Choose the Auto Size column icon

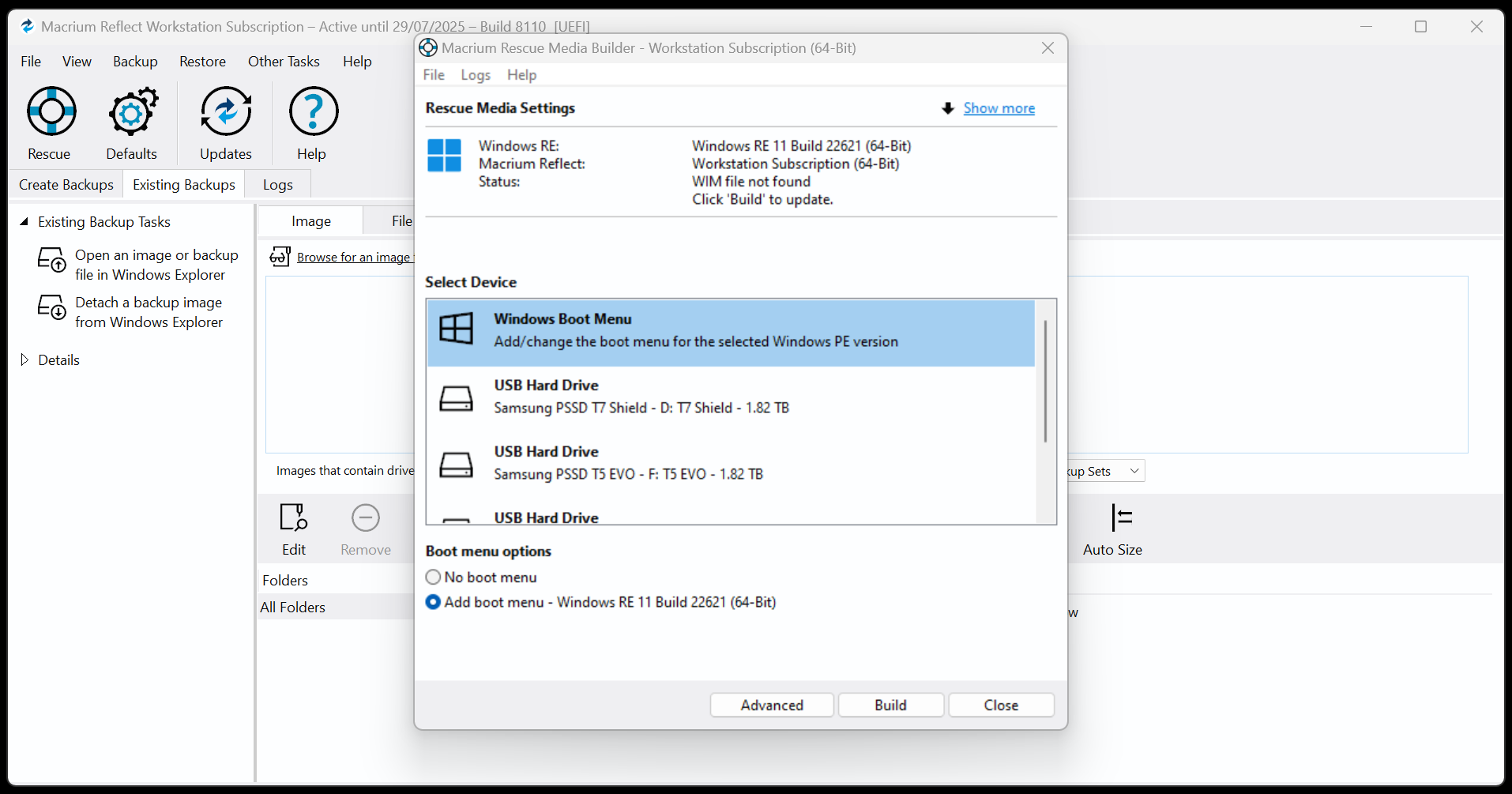pyautogui.click(x=1121, y=517)
